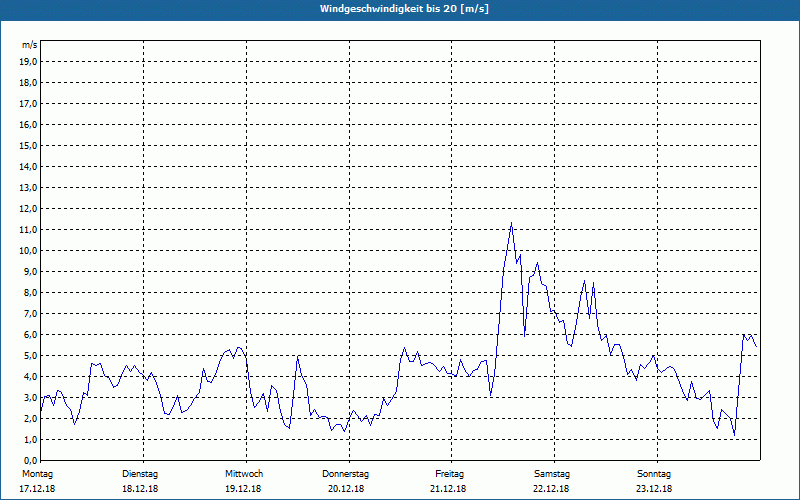This screenshot has width=800, height=500.
Task: Click the 11,0 y-axis value
Action: (28, 230)
